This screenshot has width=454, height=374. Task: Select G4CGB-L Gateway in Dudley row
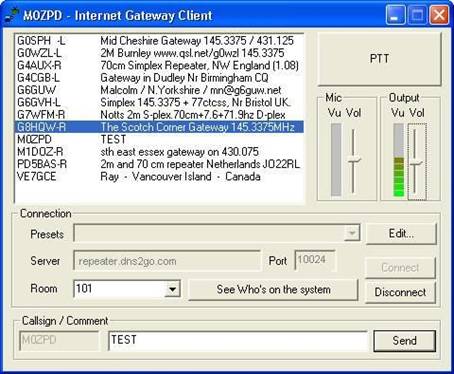pos(159,78)
